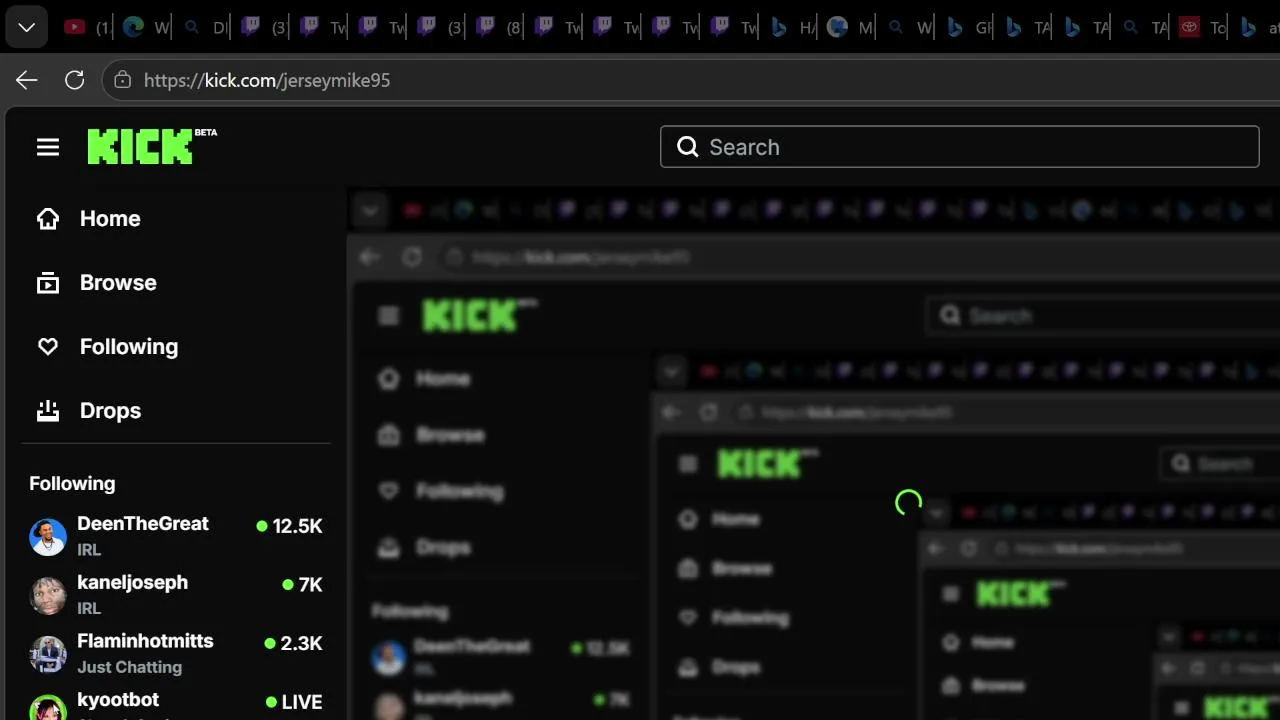Screen dimensions: 1280x720
Task: Switch to the Bing tab labeled H
Action: tap(793, 28)
